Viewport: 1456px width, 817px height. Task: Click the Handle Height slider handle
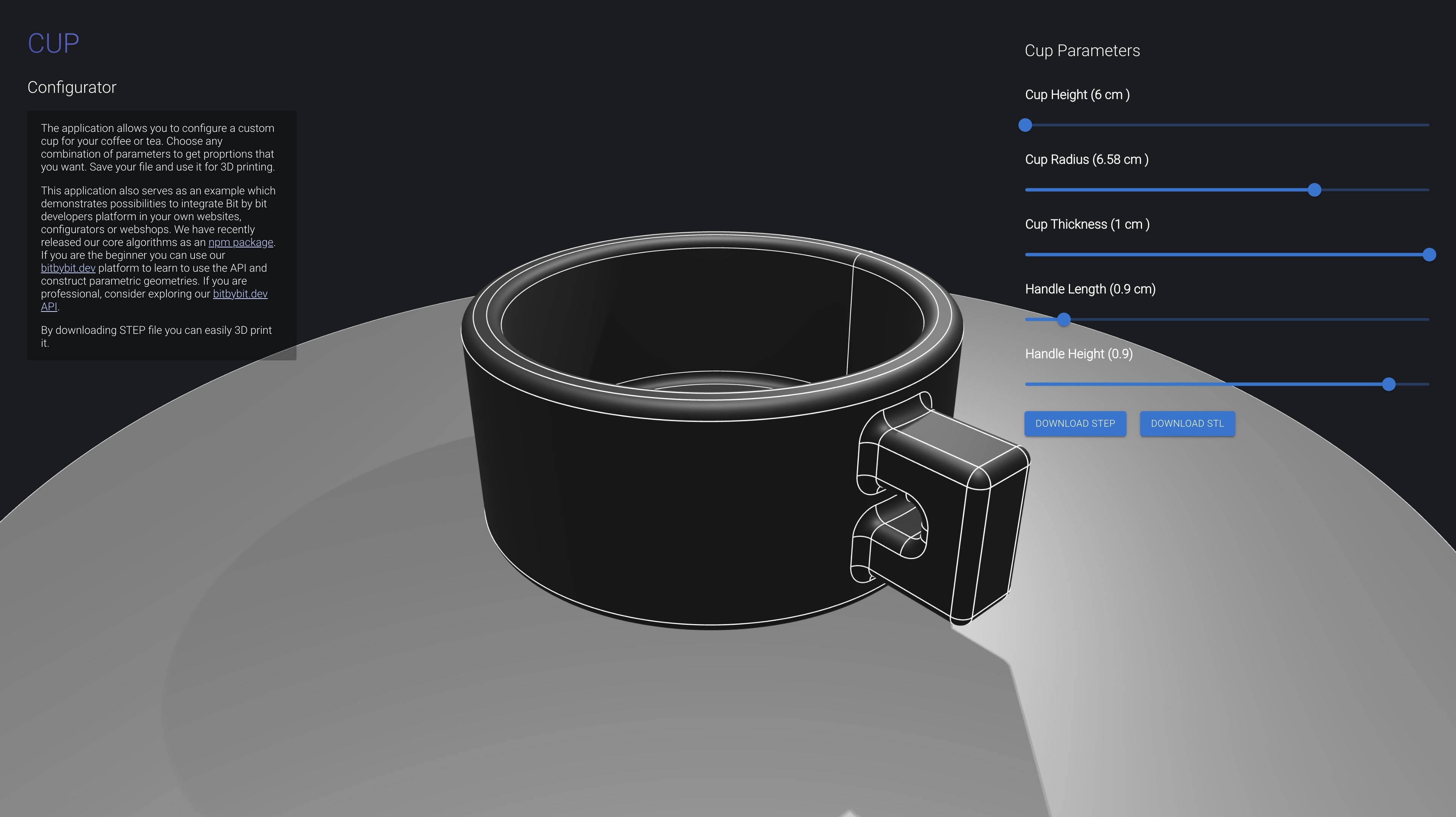(x=1389, y=384)
